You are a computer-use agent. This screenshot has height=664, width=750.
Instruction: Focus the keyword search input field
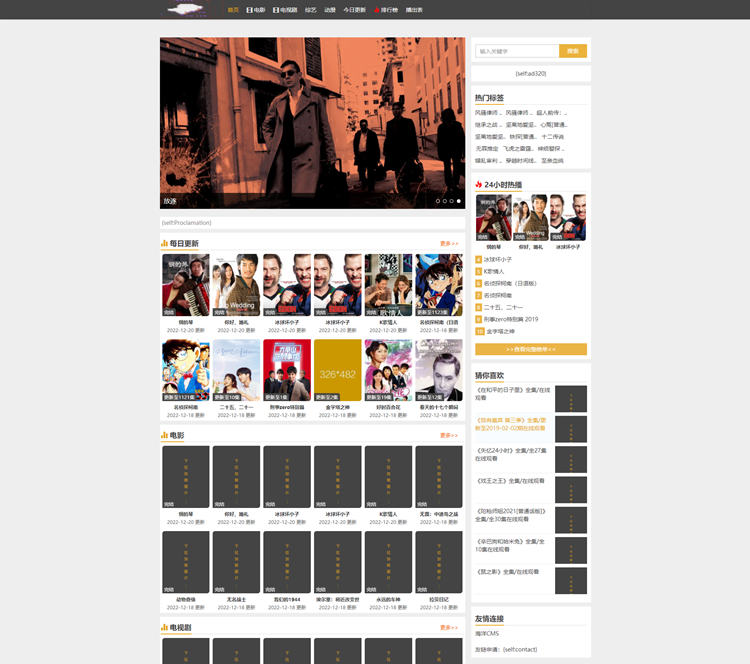point(517,51)
